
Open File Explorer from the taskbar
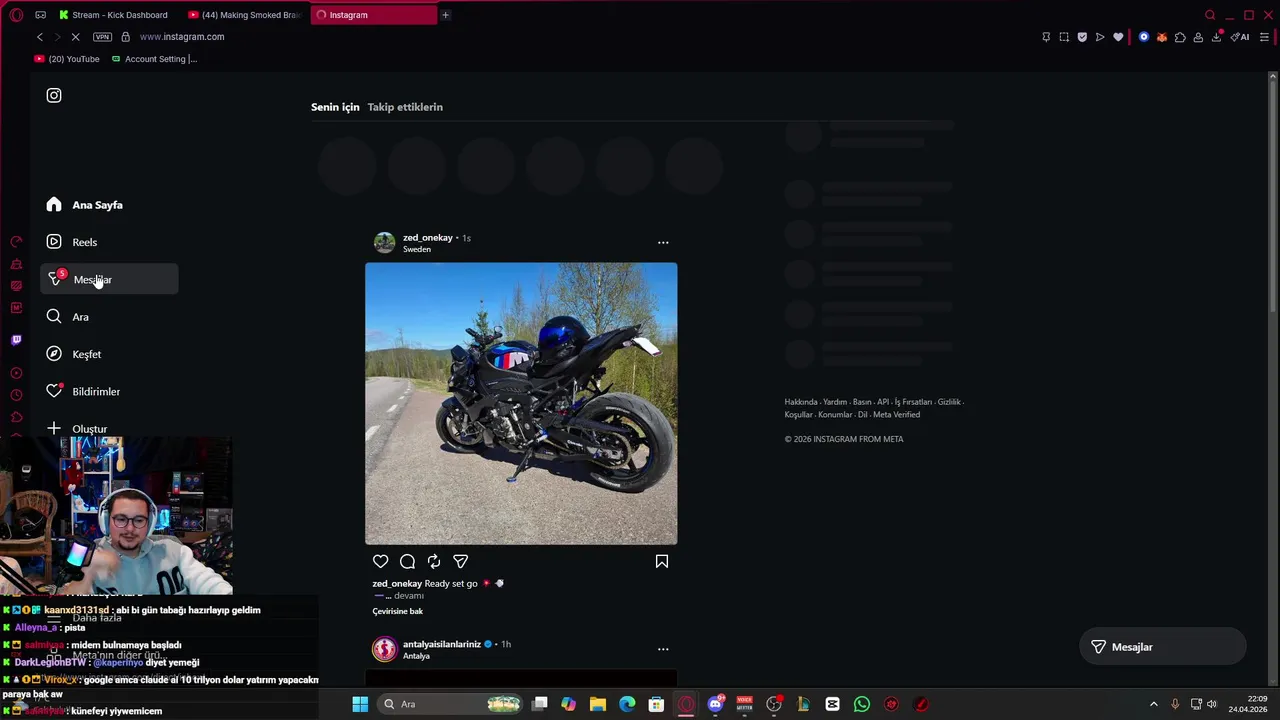click(x=597, y=704)
